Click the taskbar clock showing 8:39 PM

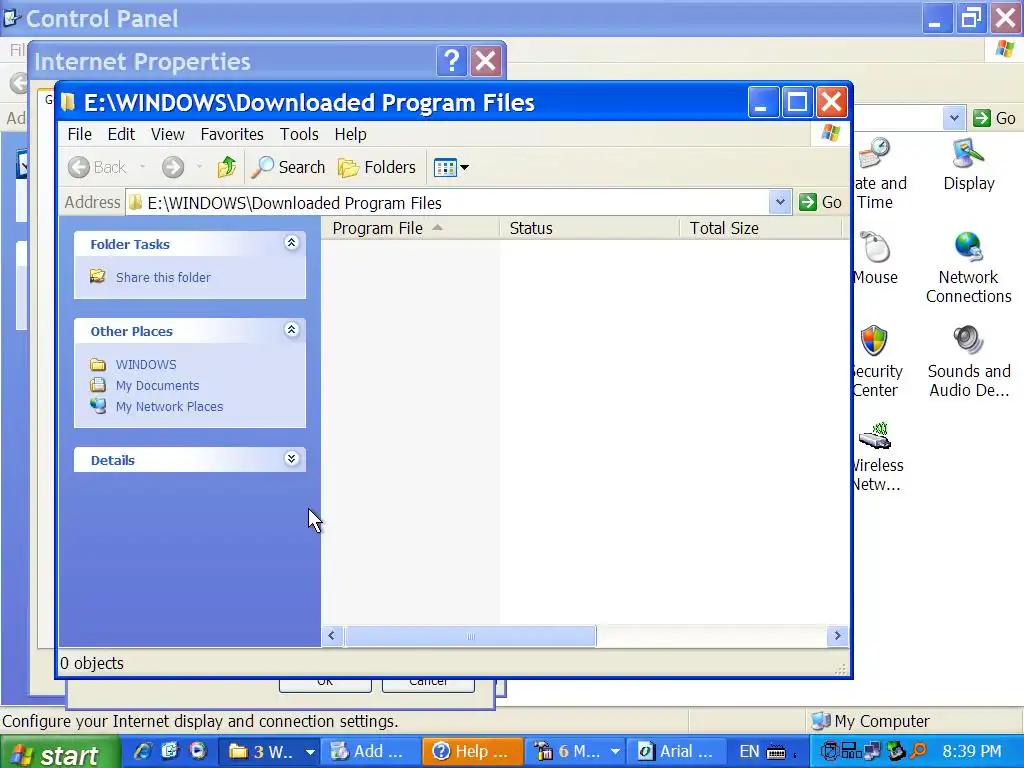tap(972, 752)
